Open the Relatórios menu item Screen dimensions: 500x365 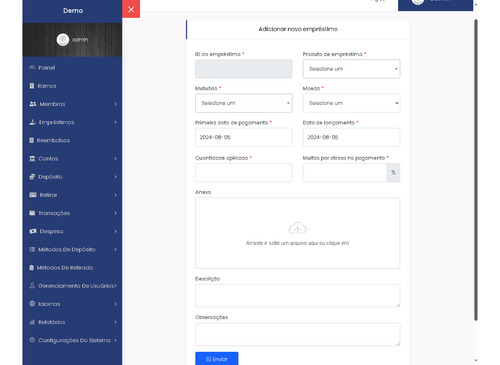click(x=72, y=322)
